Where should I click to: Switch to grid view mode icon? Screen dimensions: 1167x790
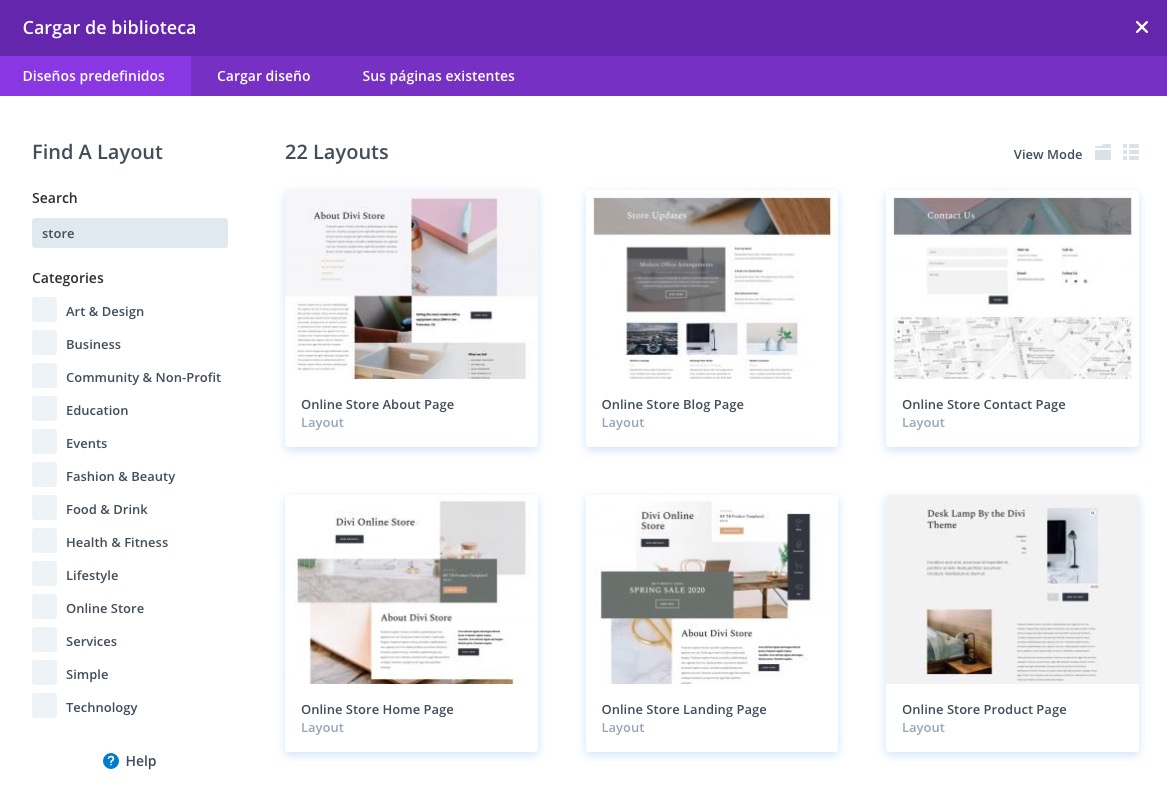tap(1103, 153)
